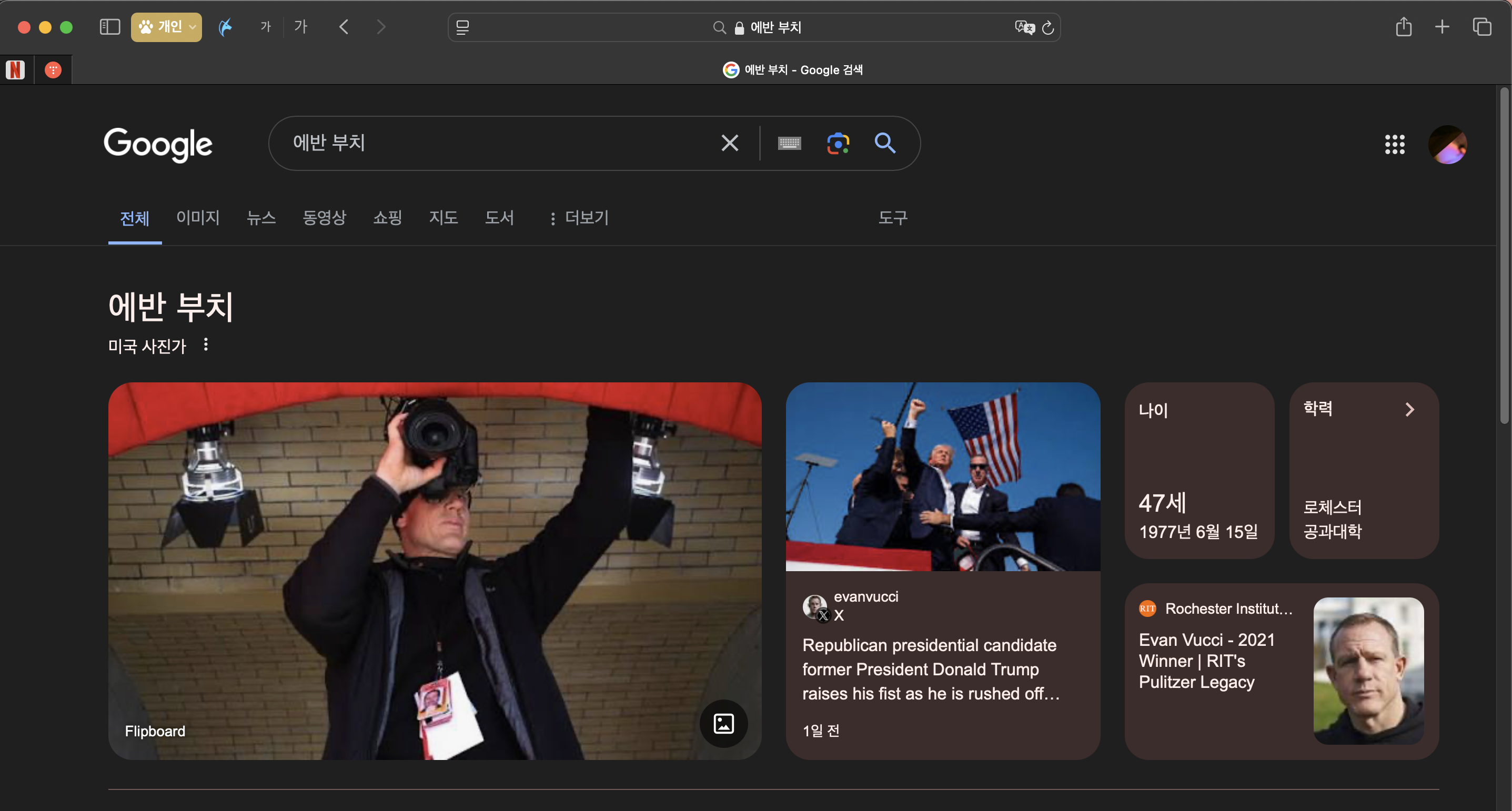Reload the page
Image resolution: width=1512 pixels, height=811 pixels.
coord(1049,27)
